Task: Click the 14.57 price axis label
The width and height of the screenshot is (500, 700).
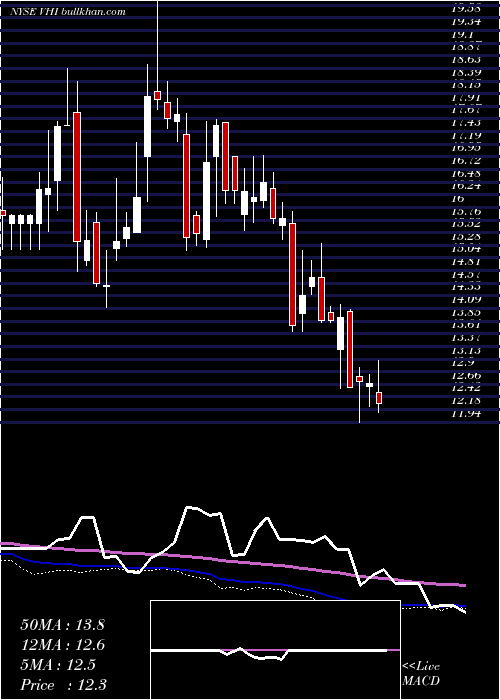Action: tap(466, 274)
